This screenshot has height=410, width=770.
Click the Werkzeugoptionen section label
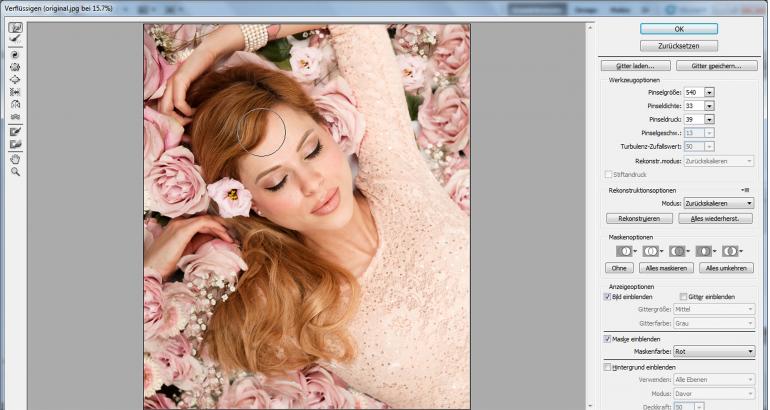pos(634,80)
